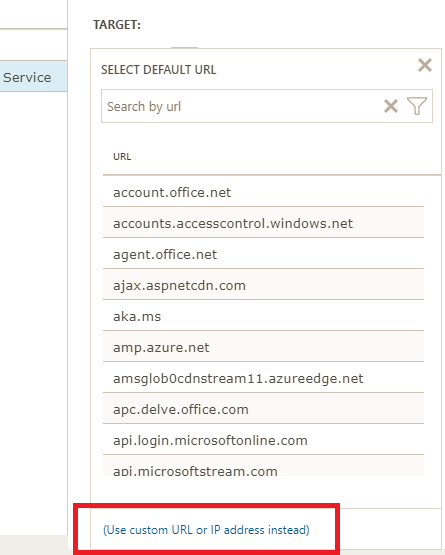Screen dimensions: 445x555
Task: Choose api.microsoftstream.com row
Action: 263,467
